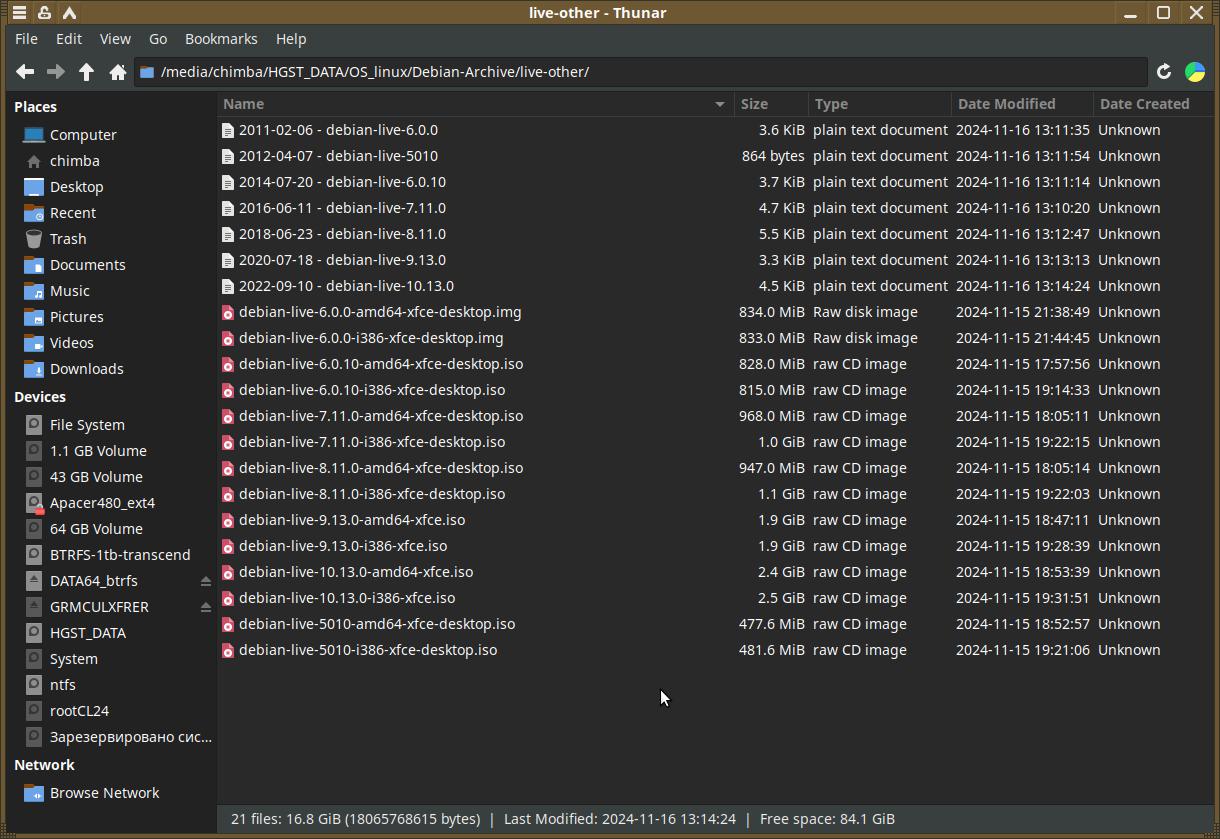This screenshot has height=839, width=1220.
Task: Click the folder icon in the location bar
Action: [147, 72]
